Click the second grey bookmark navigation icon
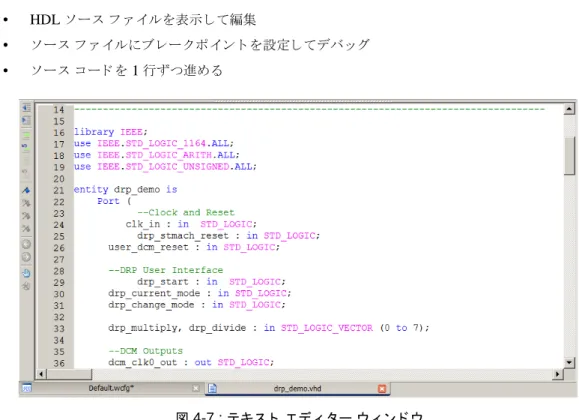This screenshot has height=420, width=579. (26, 216)
